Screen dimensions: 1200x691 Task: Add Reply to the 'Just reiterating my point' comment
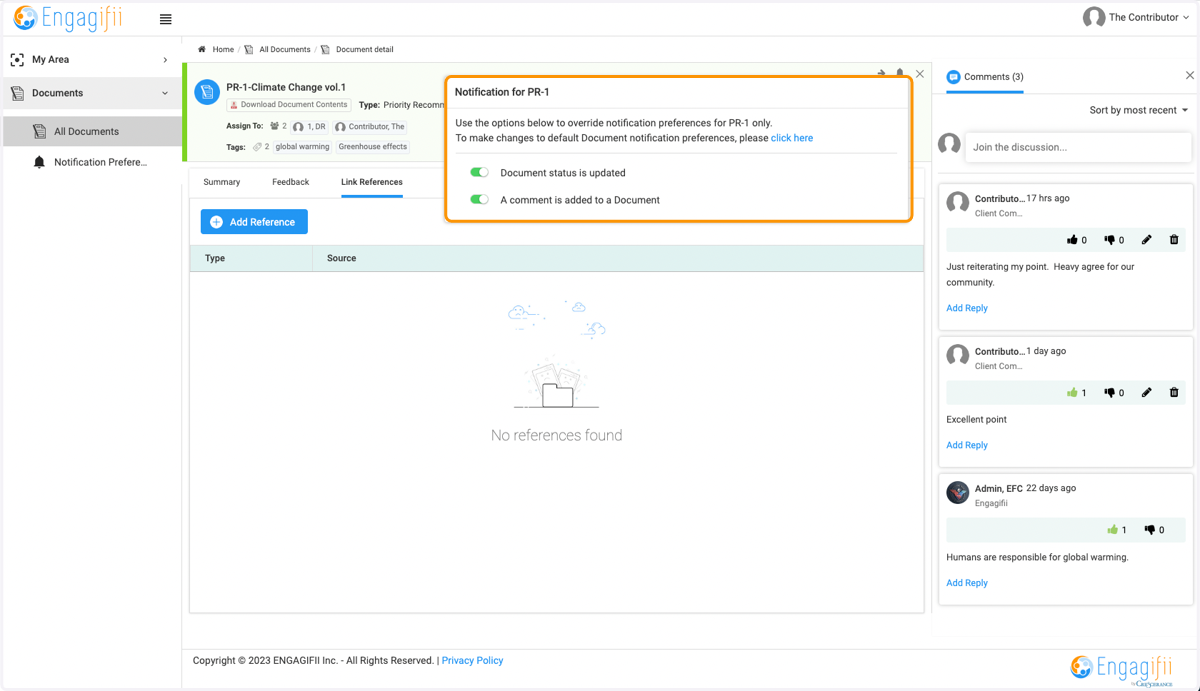(967, 308)
